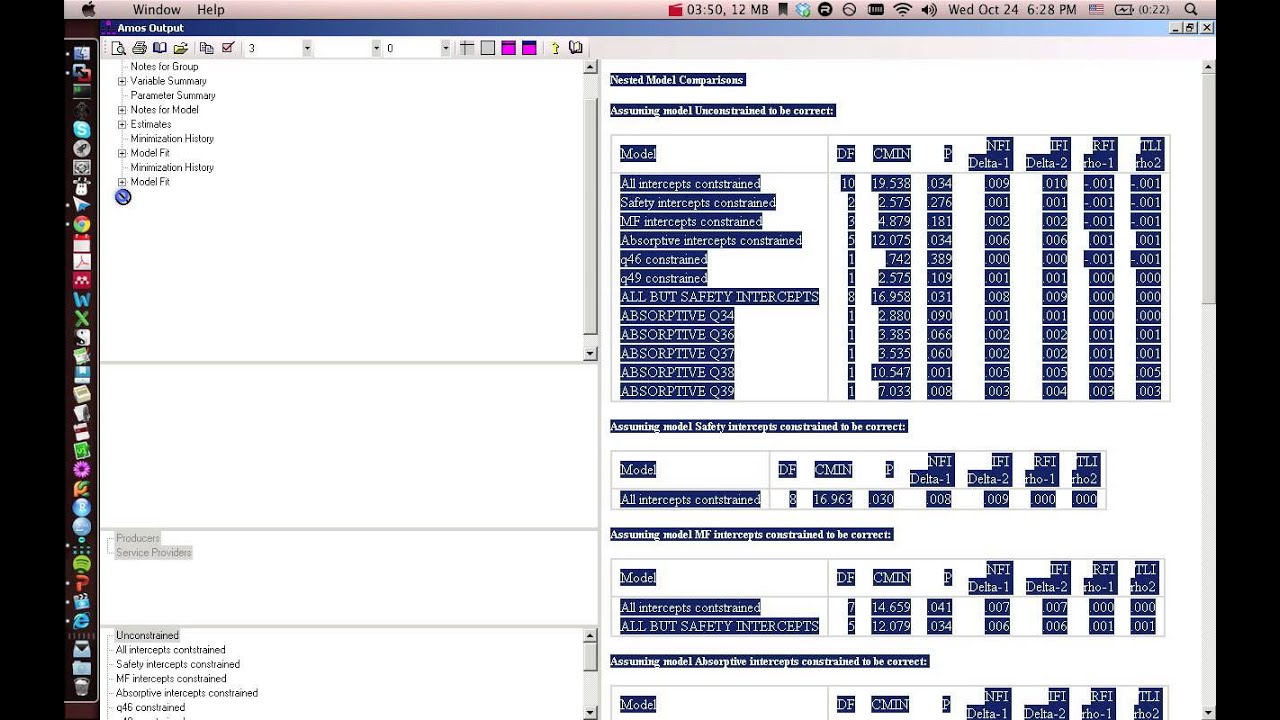Viewport: 1280px width, 720px height.
Task: Open Spotify from the Dock
Action: pyautogui.click(x=82, y=564)
